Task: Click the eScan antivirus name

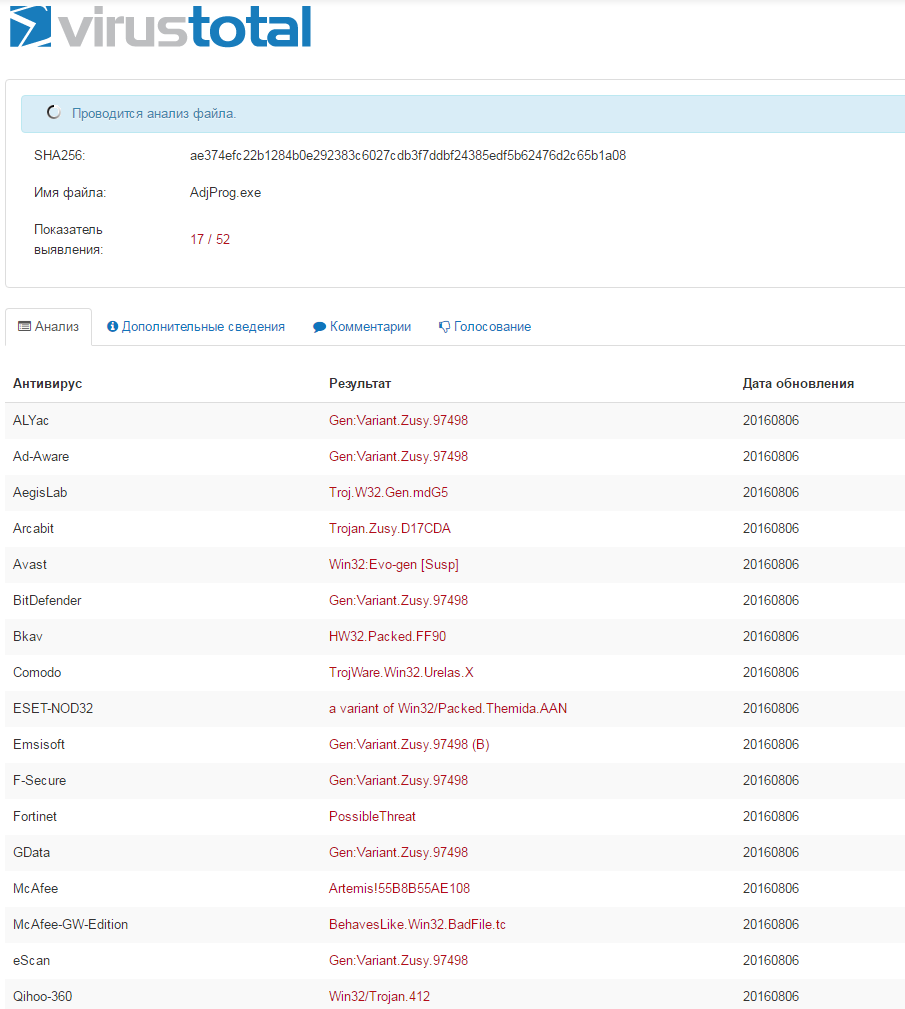Action: point(32,961)
